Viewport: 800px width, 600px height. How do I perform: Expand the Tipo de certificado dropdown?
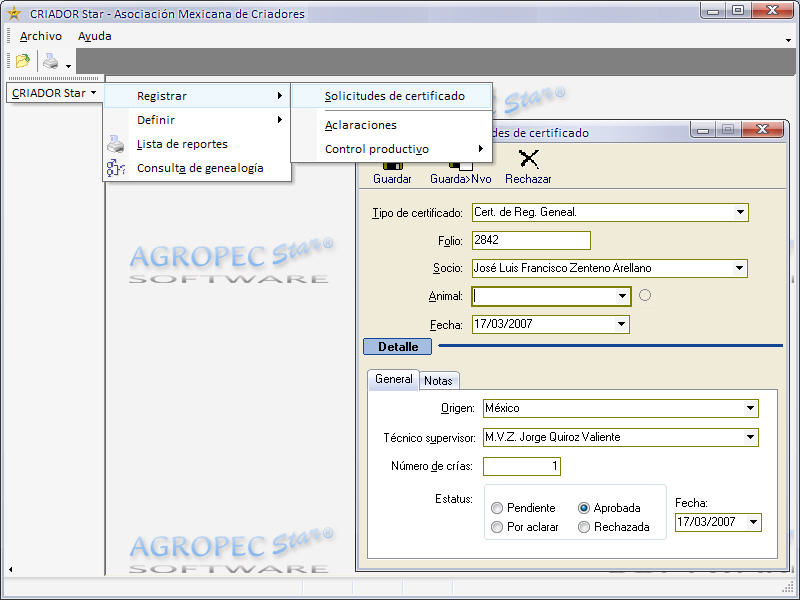740,212
